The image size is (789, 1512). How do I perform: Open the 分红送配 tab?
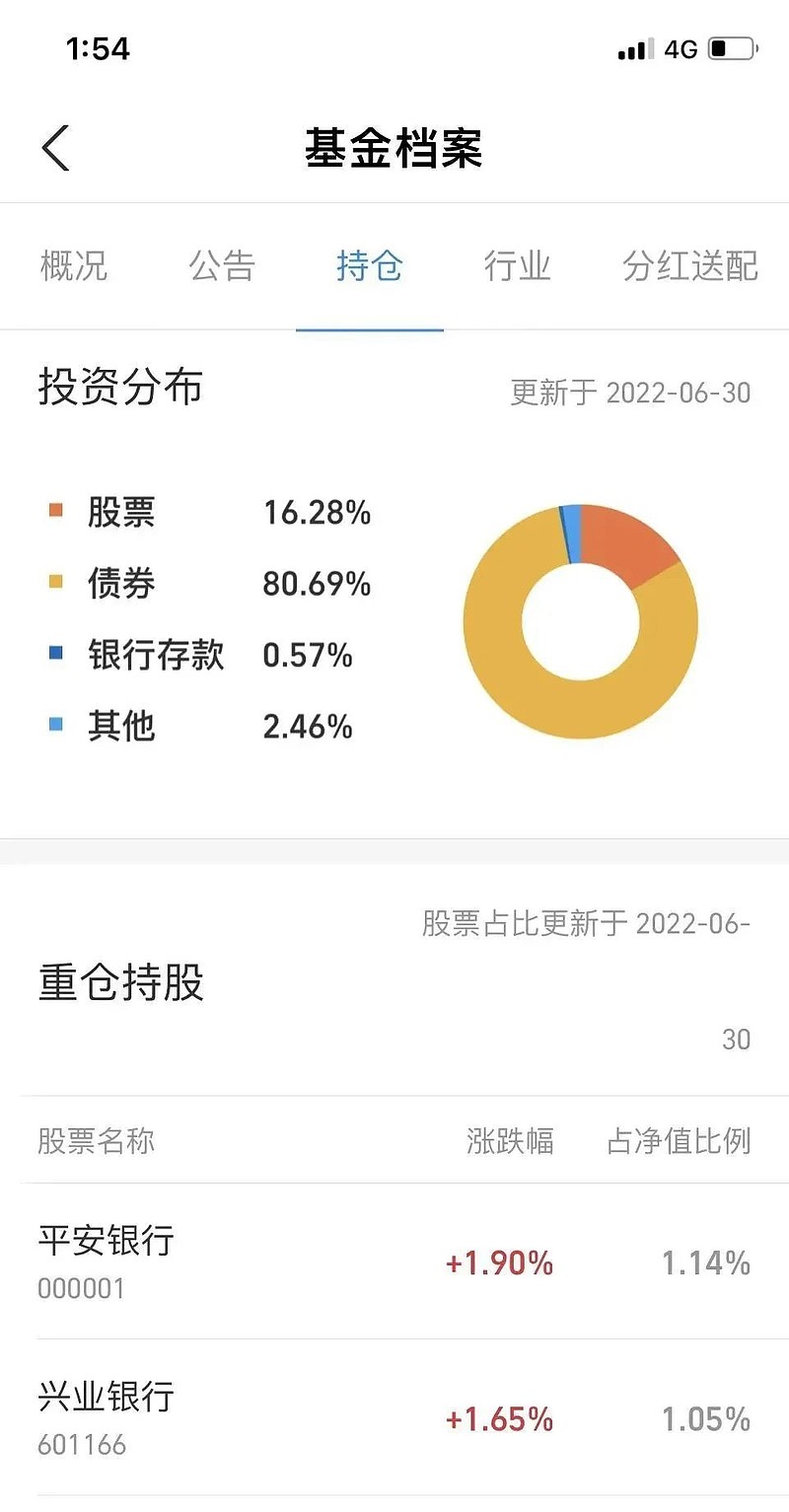(x=689, y=266)
